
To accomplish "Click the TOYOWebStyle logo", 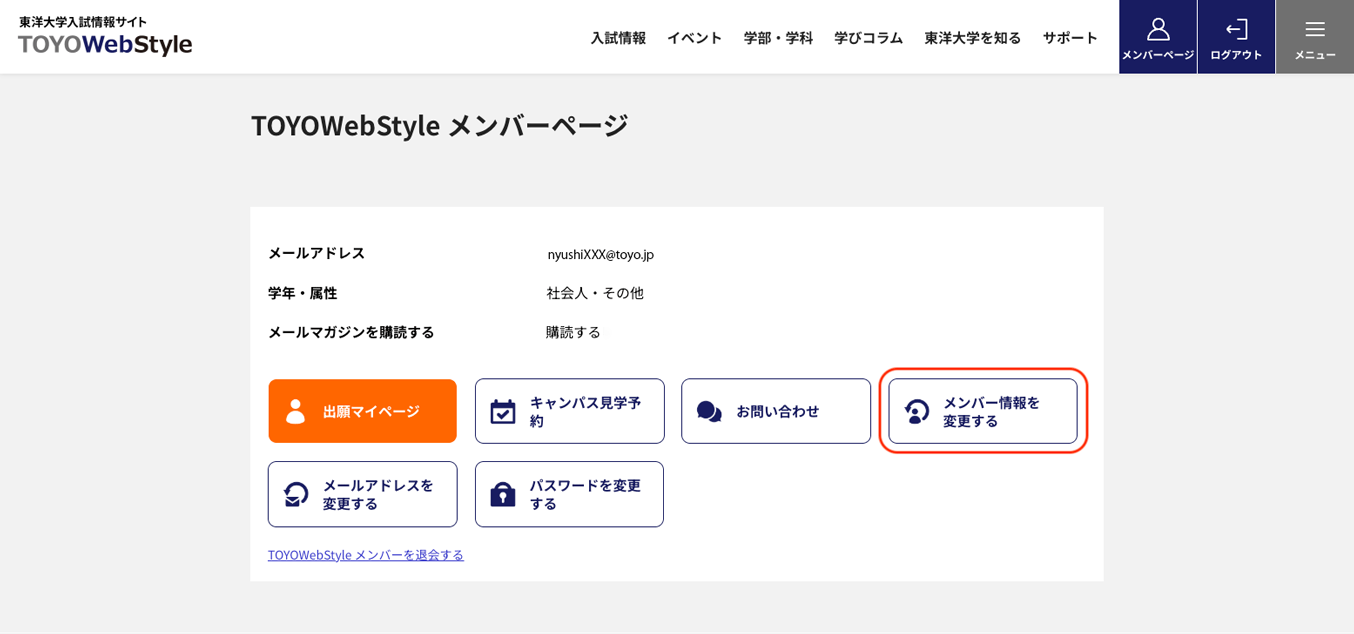I will click(x=105, y=44).
